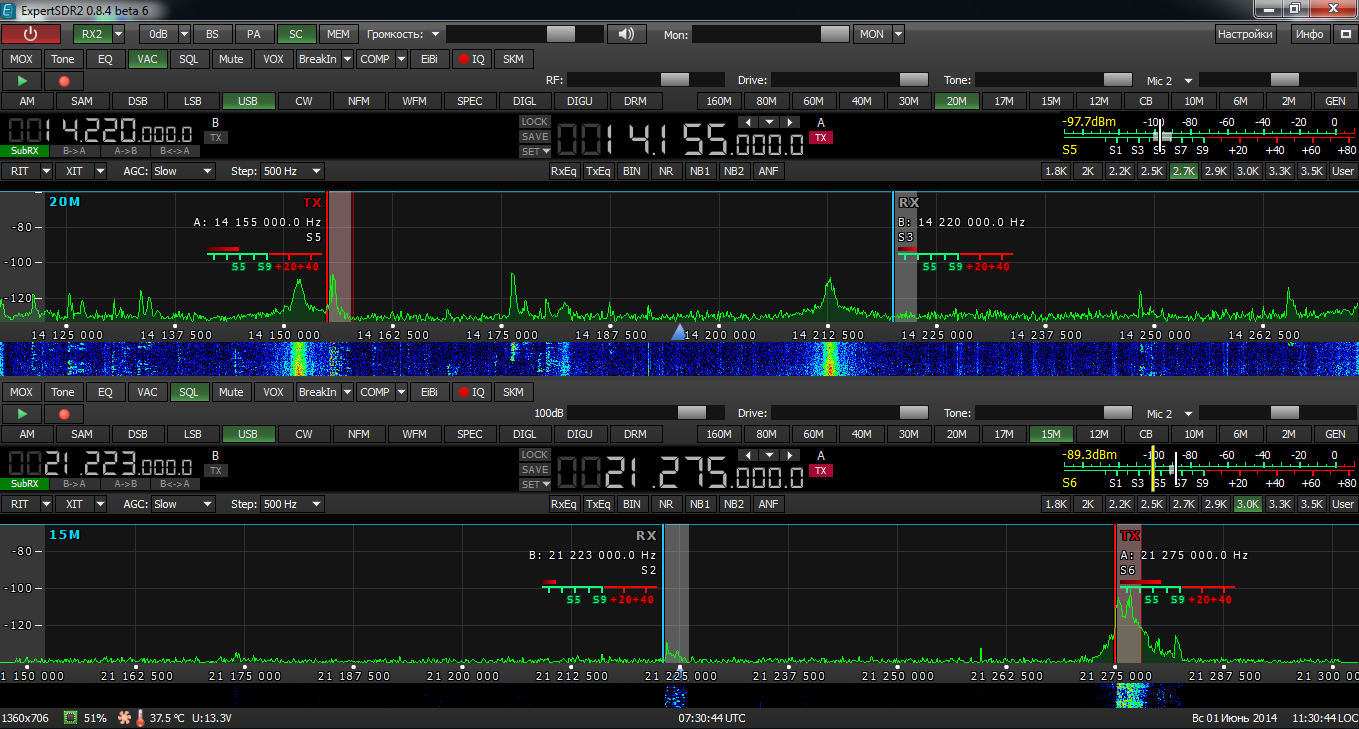Open the Настройки settings panel
This screenshot has height=729, width=1359.
click(x=1244, y=33)
